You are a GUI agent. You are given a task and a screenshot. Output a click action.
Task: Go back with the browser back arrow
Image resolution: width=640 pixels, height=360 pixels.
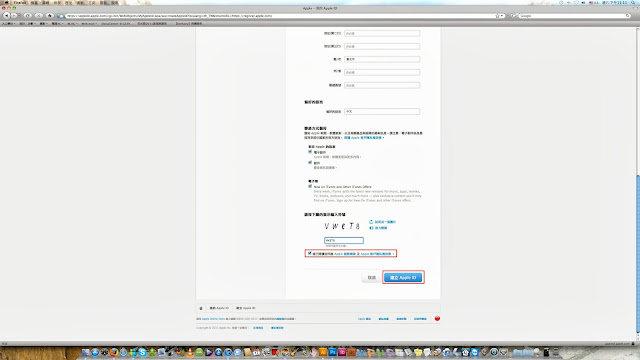coord(7,16)
